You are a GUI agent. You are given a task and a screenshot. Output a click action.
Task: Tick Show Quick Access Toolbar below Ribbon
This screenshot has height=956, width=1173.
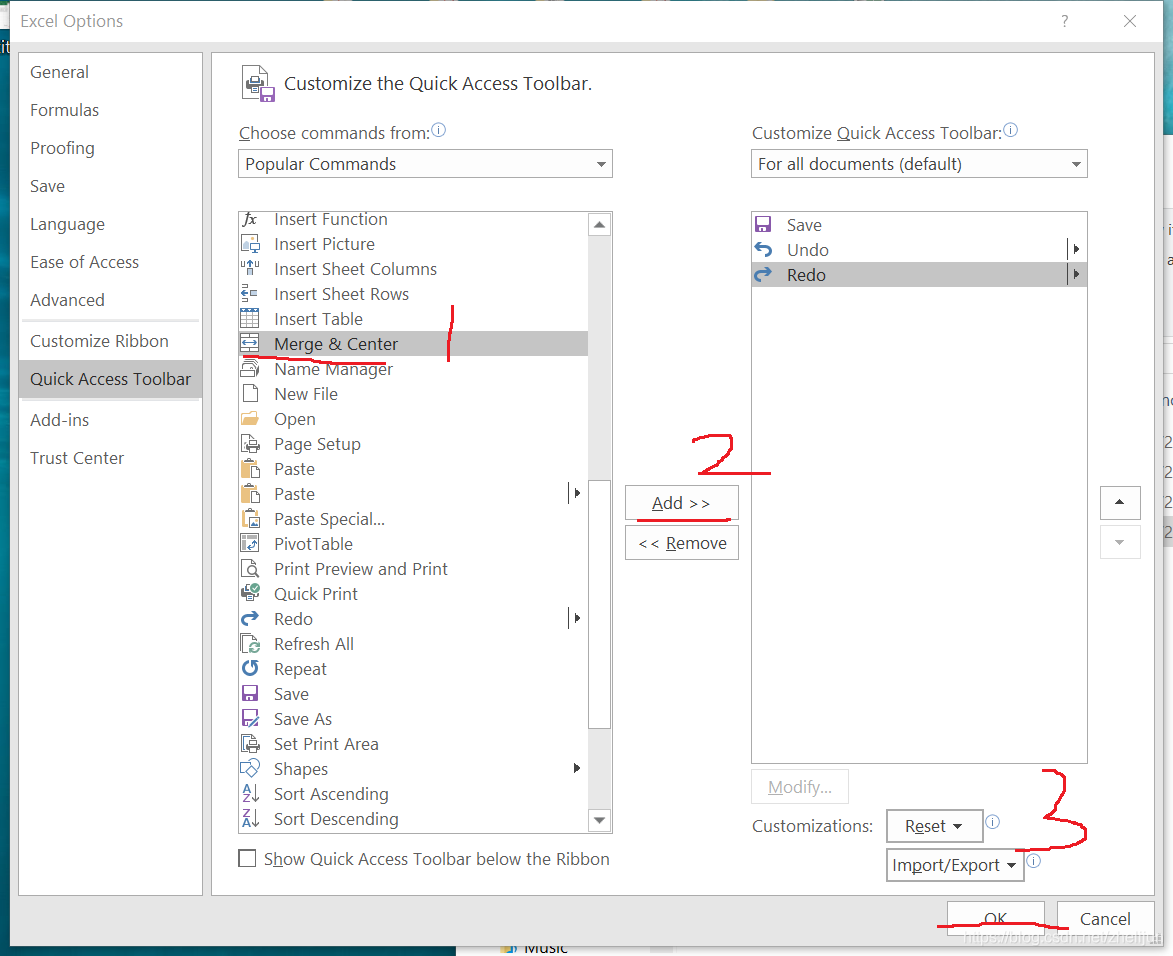tap(247, 858)
